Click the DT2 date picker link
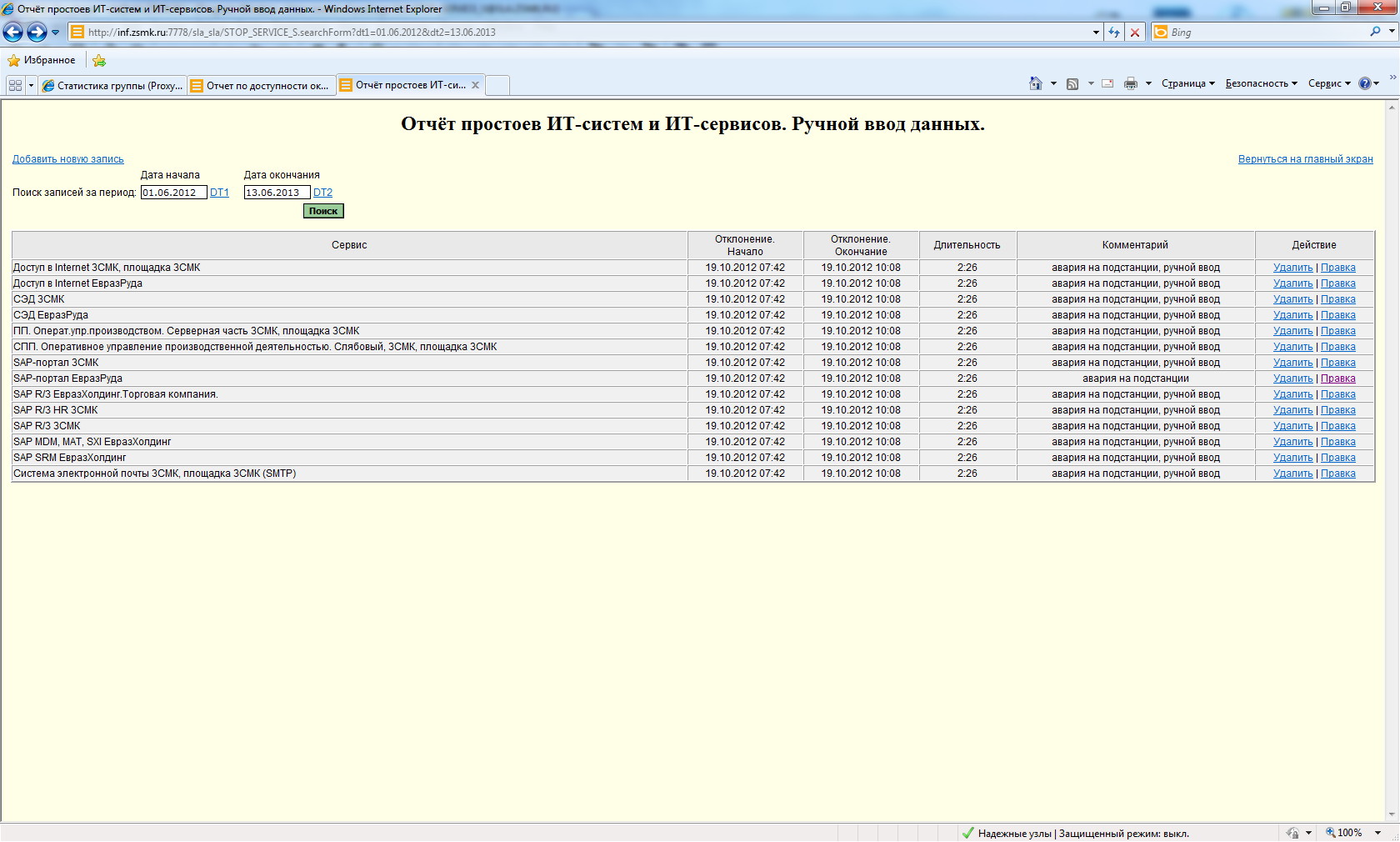 click(322, 193)
